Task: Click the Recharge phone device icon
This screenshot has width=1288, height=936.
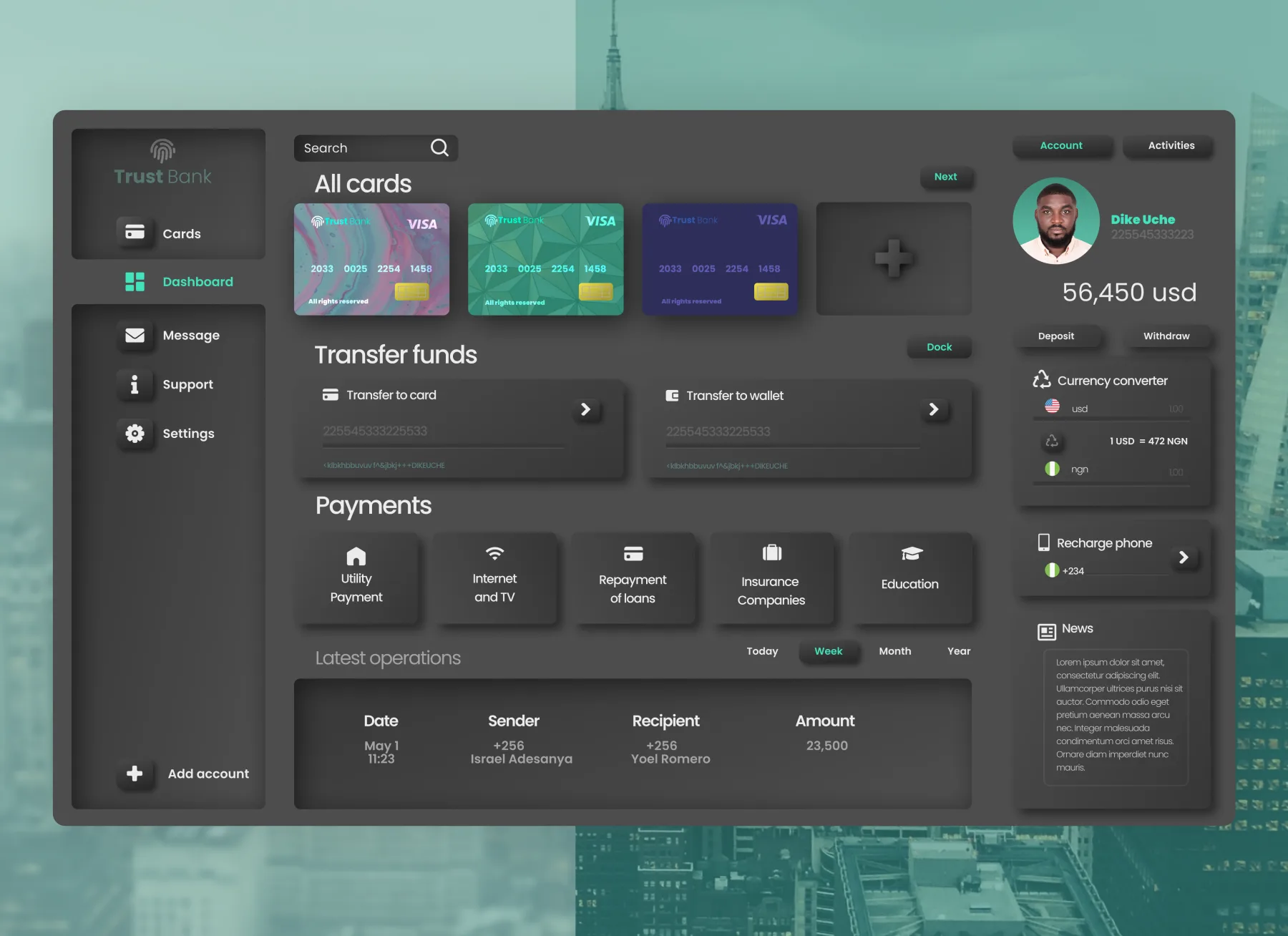Action: pyautogui.click(x=1044, y=542)
